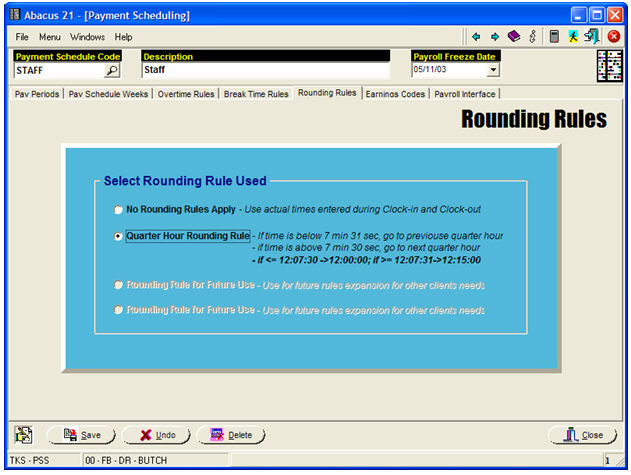Viewport: 631px width, 475px height.
Task: Click the Undo button
Action: pyautogui.click(x=156, y=435)
